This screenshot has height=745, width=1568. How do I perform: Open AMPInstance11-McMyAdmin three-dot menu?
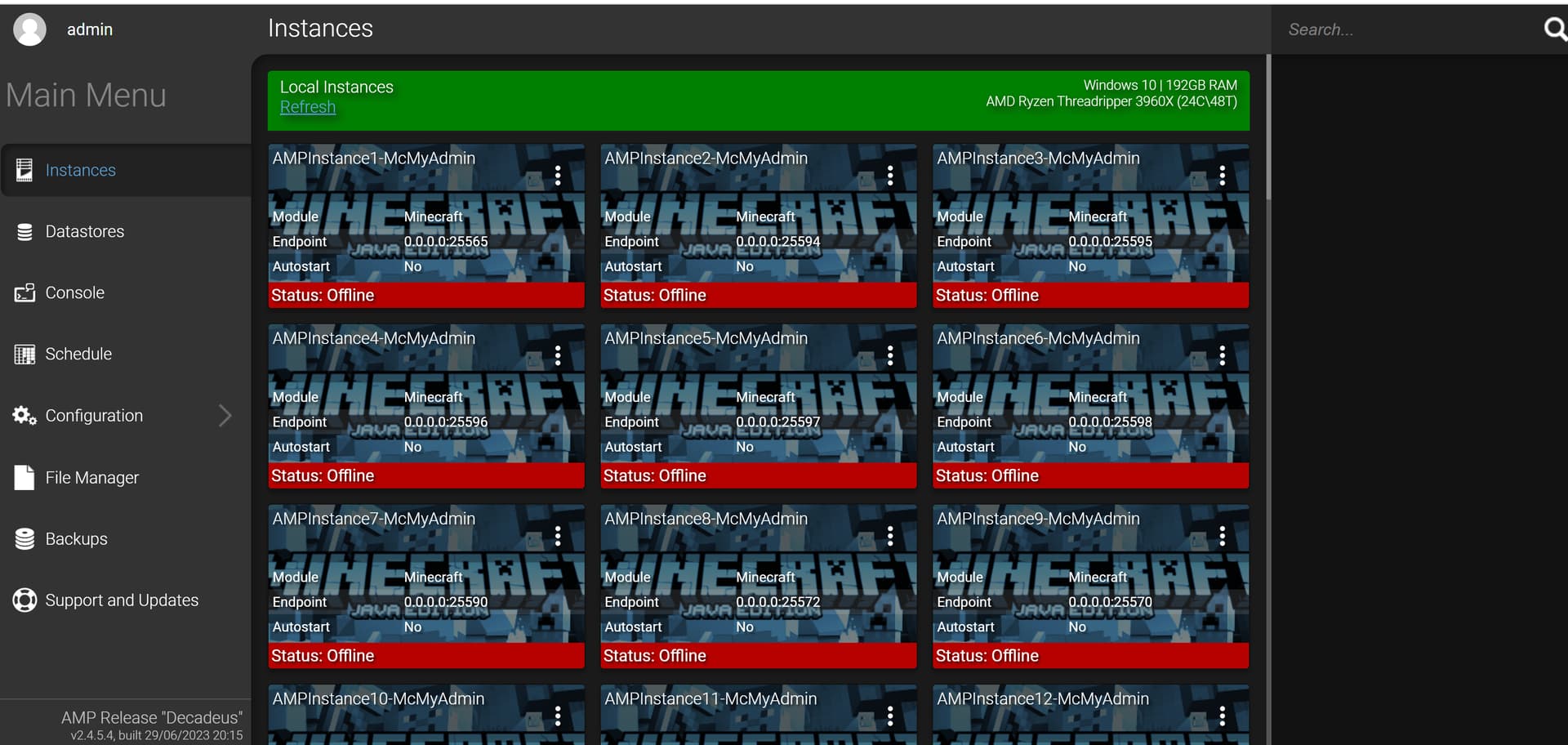pyautogui.click(x=890, y=716)
